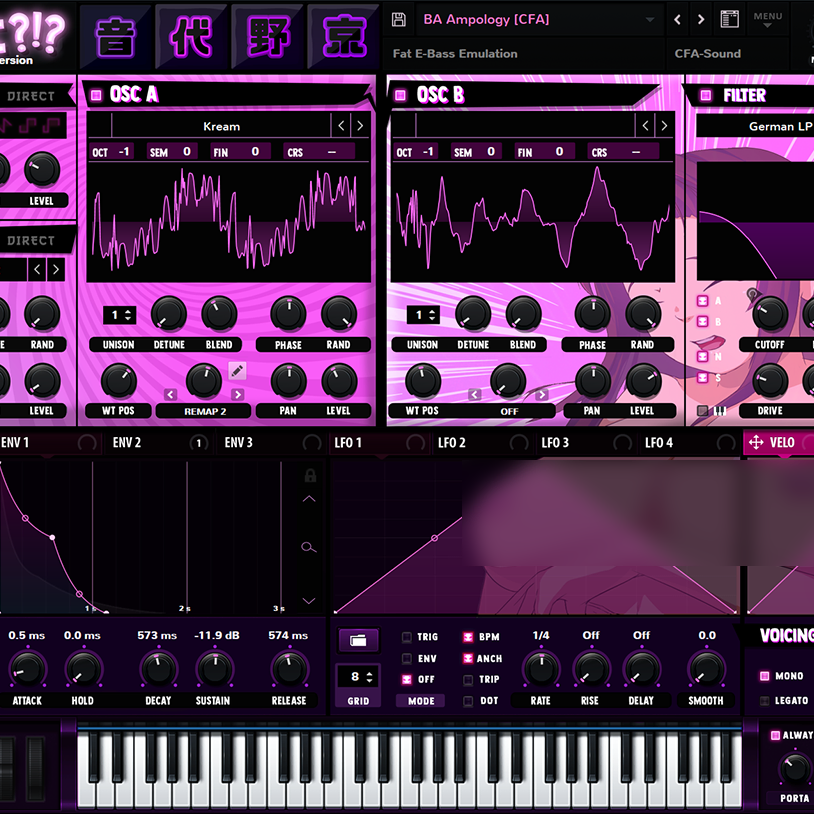Expand the MENU dropdown
Screen dimensions: 814x814
767,20
